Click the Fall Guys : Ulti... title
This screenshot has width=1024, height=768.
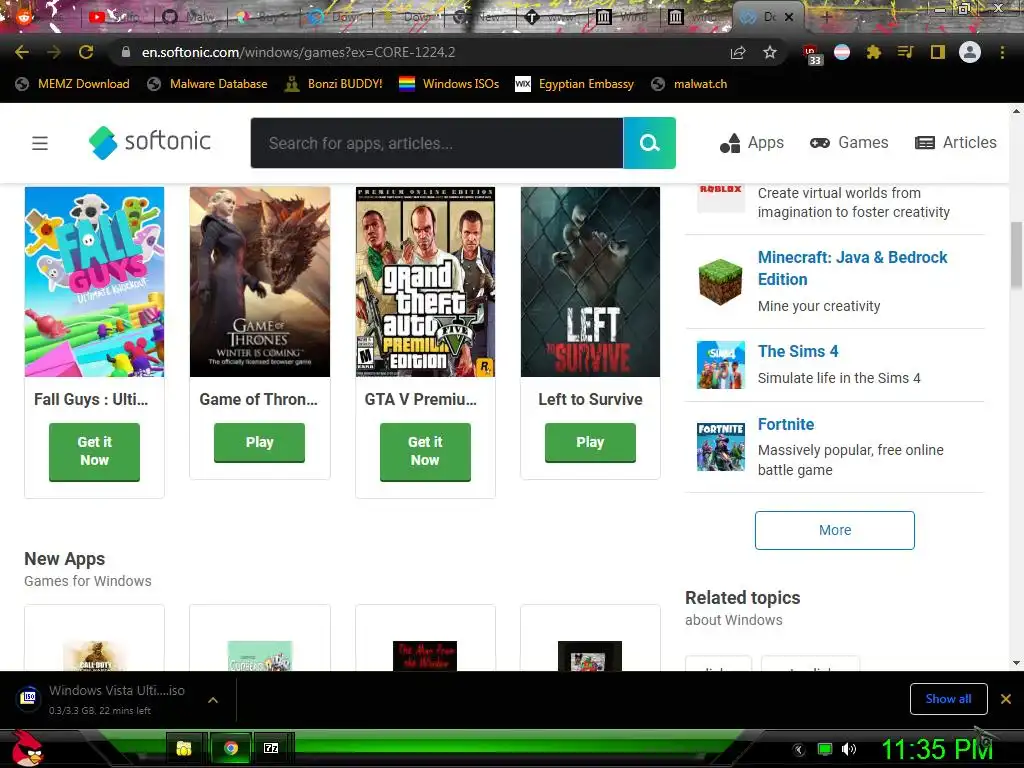point(91,399)
